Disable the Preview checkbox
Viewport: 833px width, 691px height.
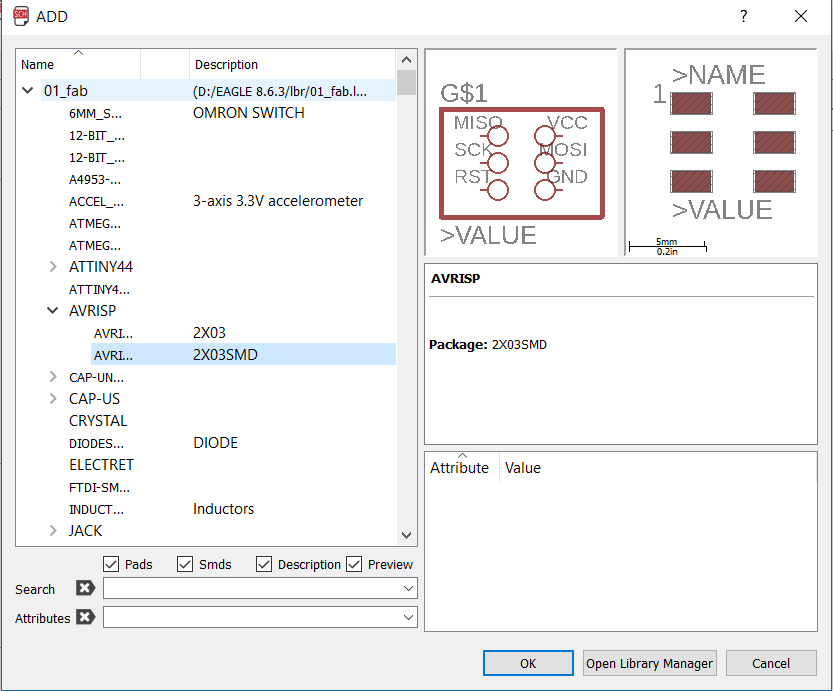pos(354,564)
